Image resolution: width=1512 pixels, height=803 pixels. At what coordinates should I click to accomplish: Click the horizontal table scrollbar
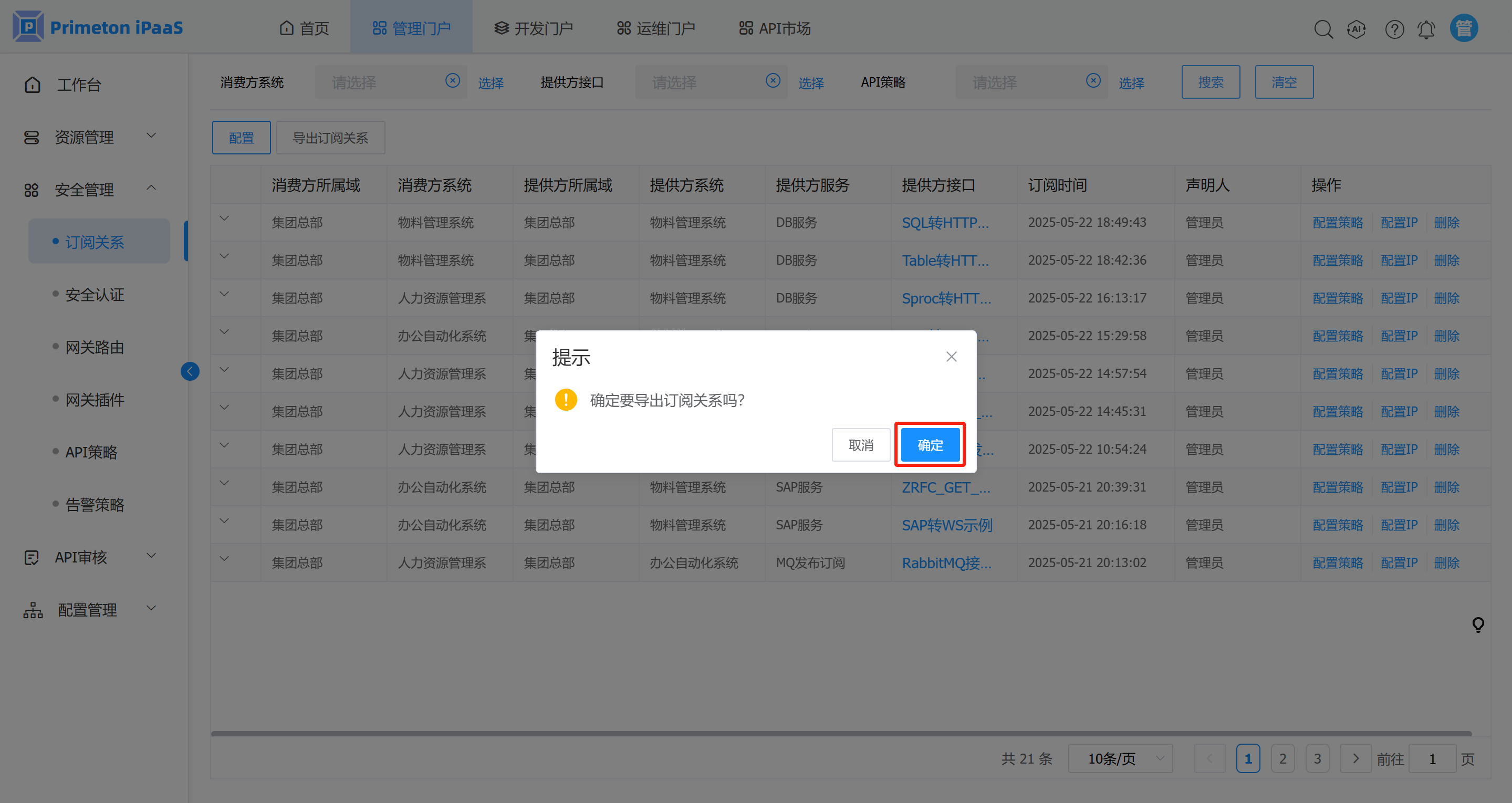coord(840,733)
